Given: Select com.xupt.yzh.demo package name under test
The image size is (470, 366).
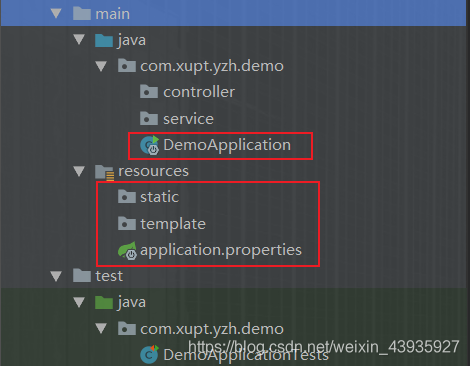Looking at the screenshot, I should [212, 329].
